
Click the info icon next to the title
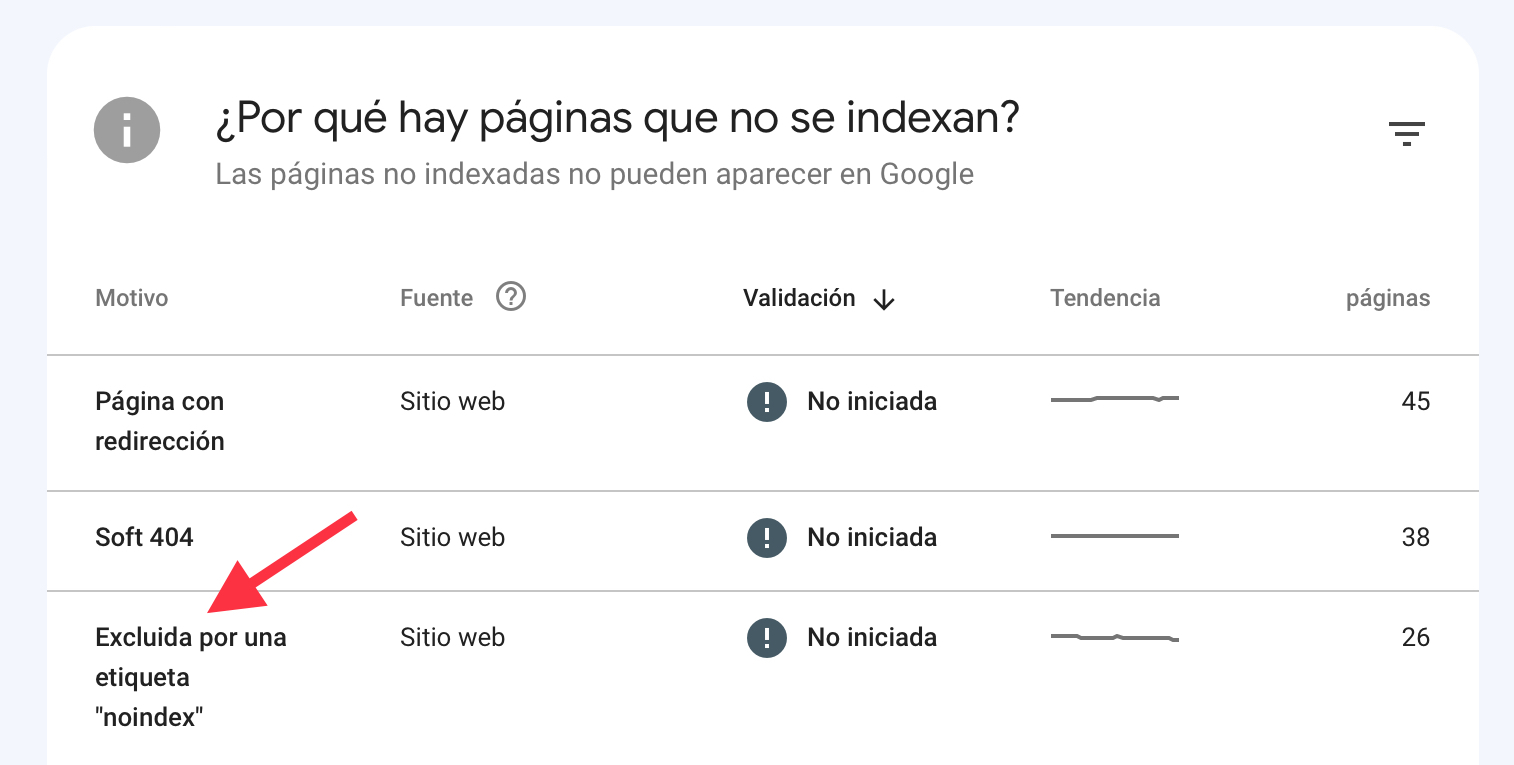(127, 130)
